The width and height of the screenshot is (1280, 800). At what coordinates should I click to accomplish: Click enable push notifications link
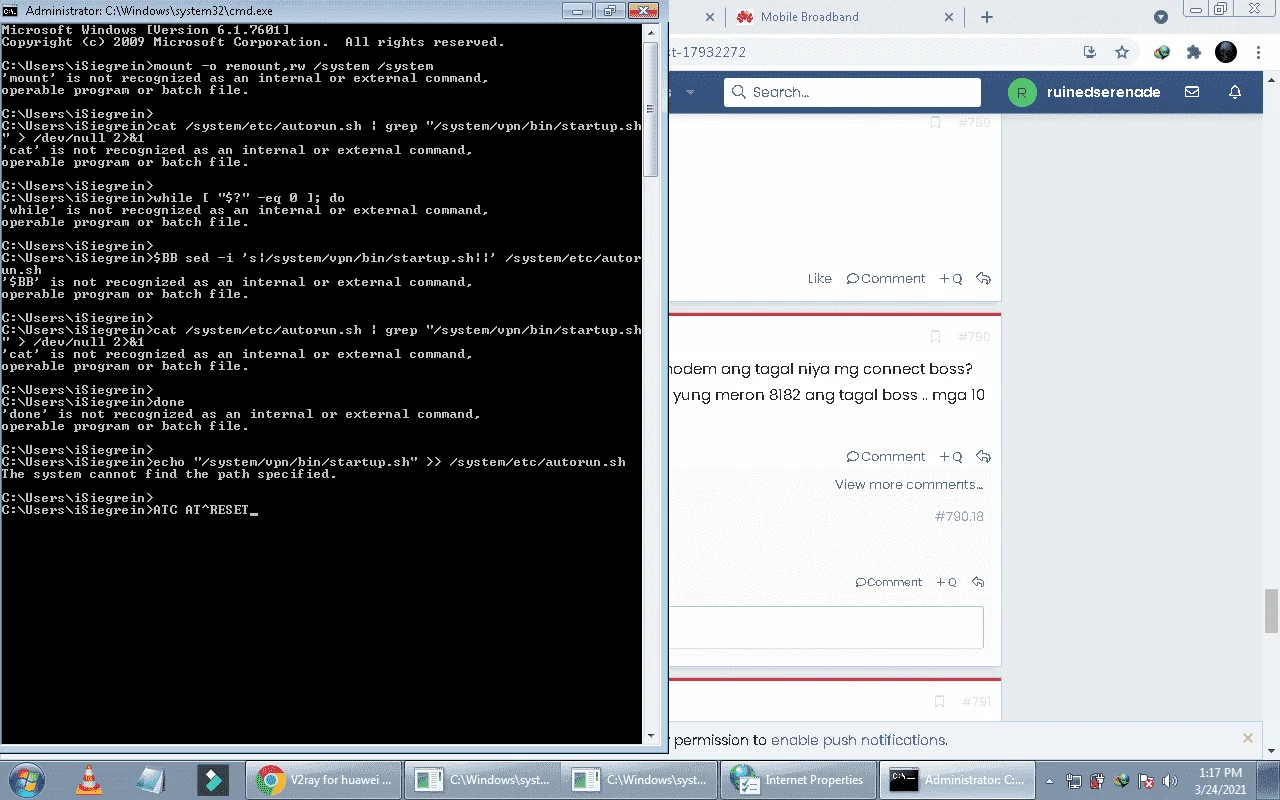tap(859, 740)
